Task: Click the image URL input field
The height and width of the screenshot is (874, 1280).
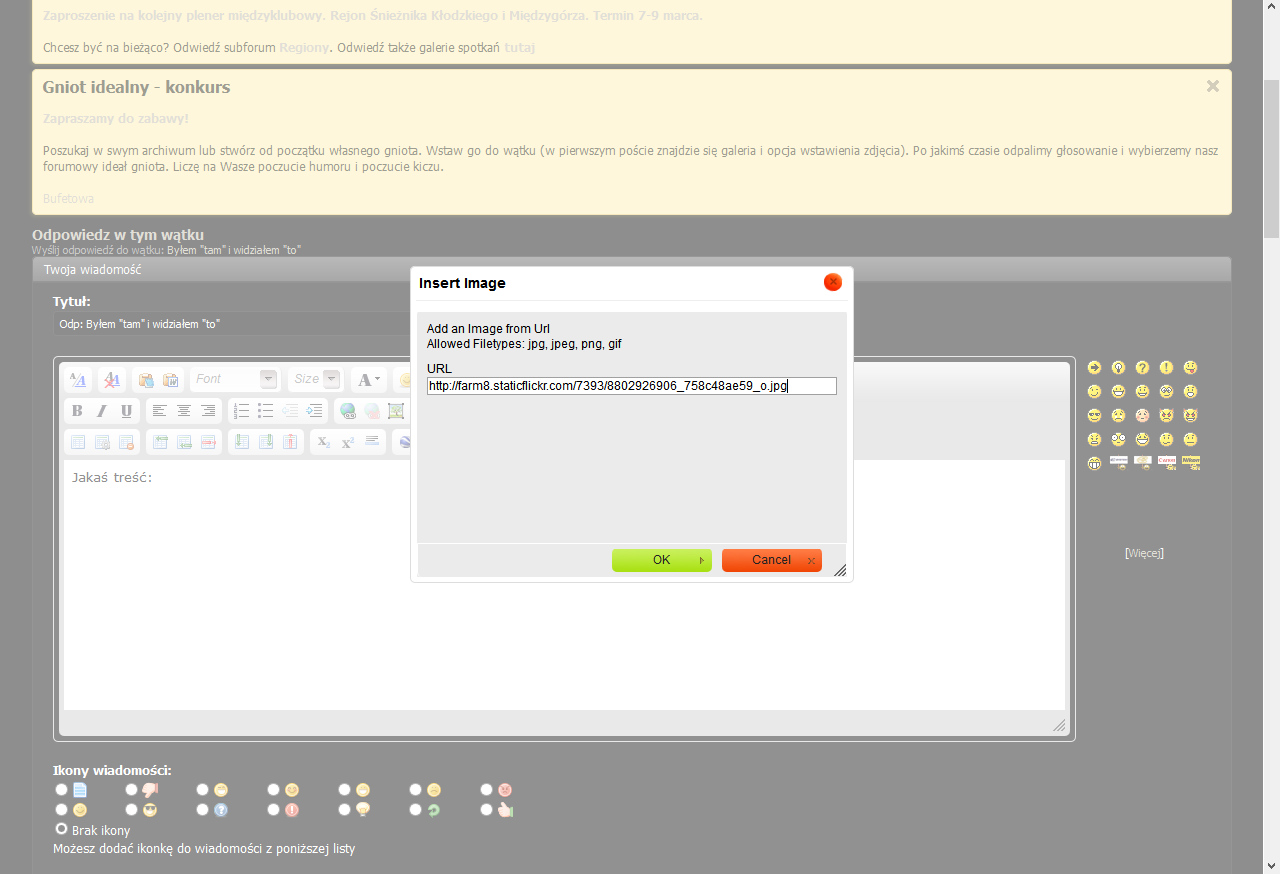Action: tap(631, 386)
